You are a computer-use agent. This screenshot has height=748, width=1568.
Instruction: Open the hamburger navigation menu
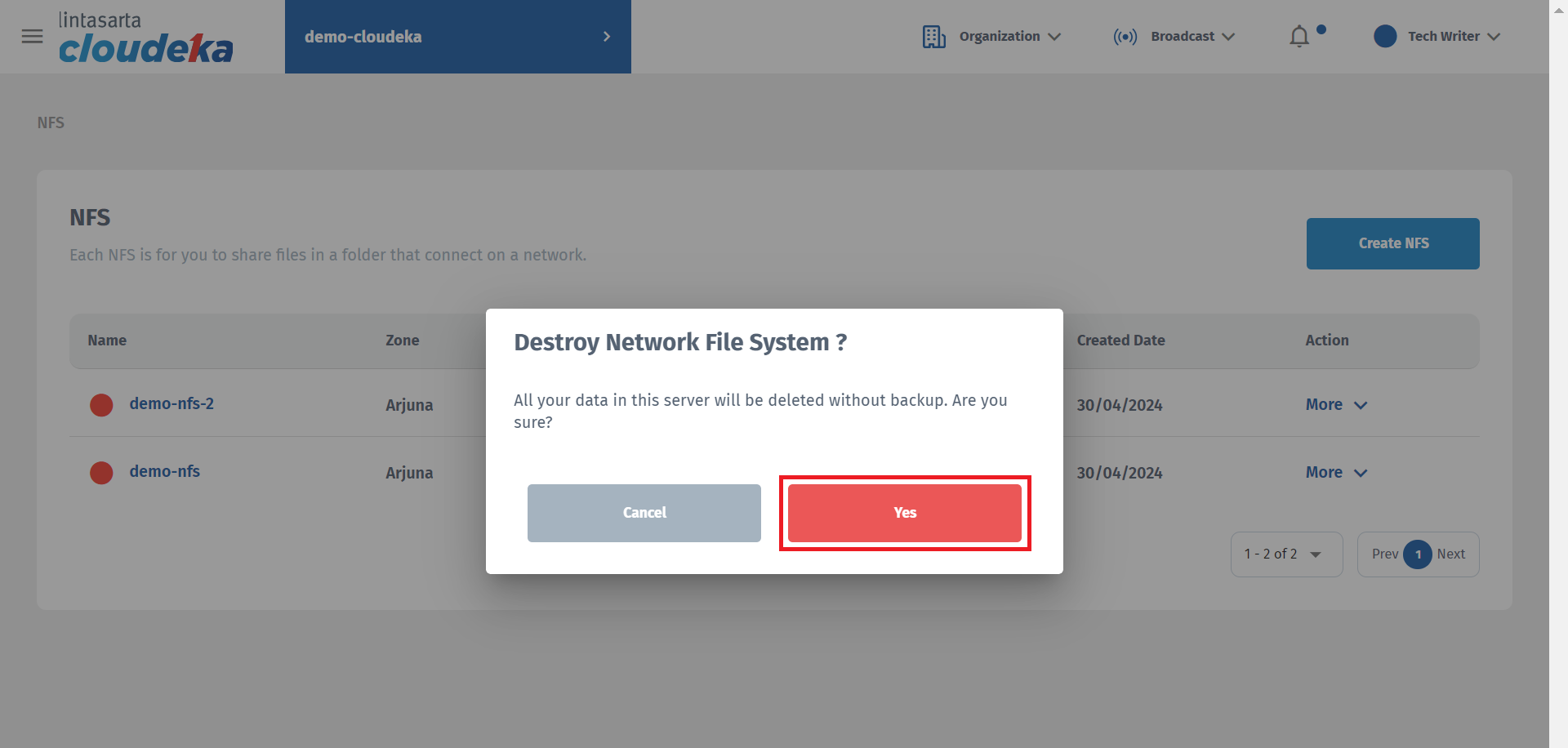coord(32,37)
